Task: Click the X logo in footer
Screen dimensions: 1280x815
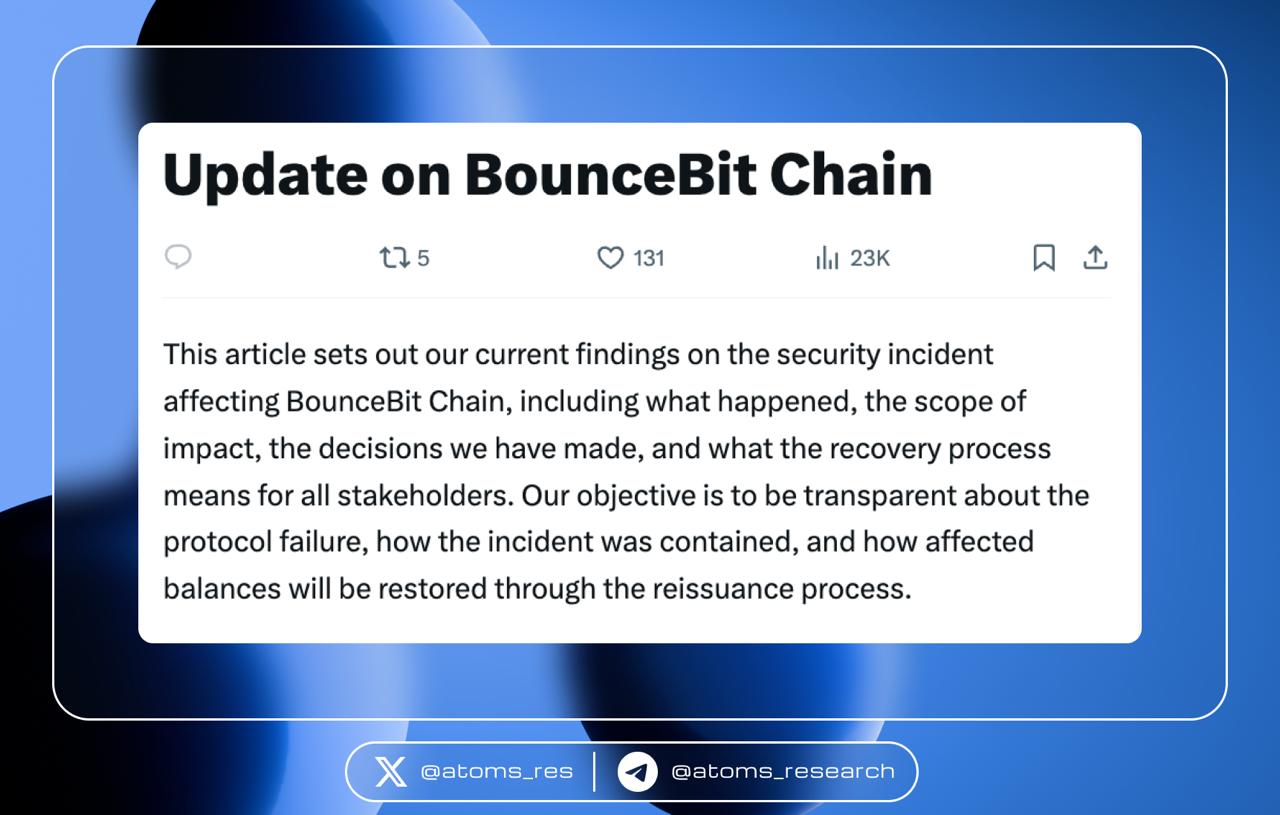Action: pyautogui.click(x=391, y=771)
